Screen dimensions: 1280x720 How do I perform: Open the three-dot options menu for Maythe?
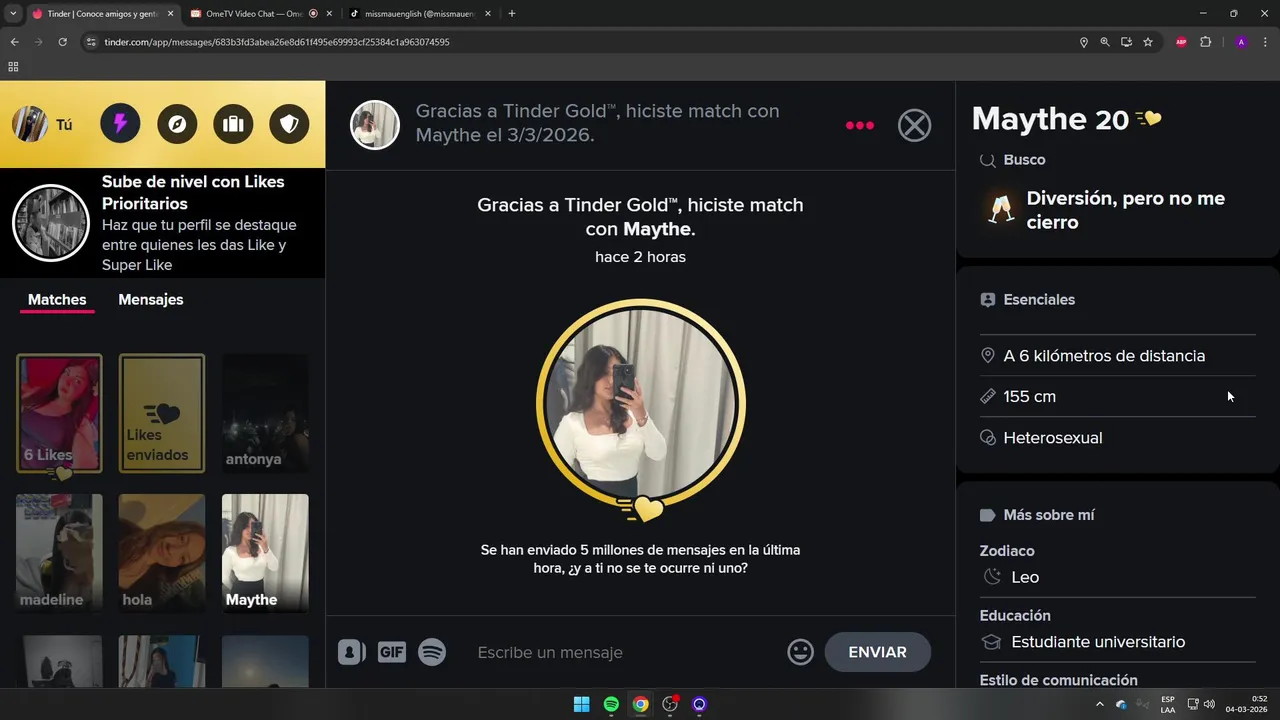(860, 125)
